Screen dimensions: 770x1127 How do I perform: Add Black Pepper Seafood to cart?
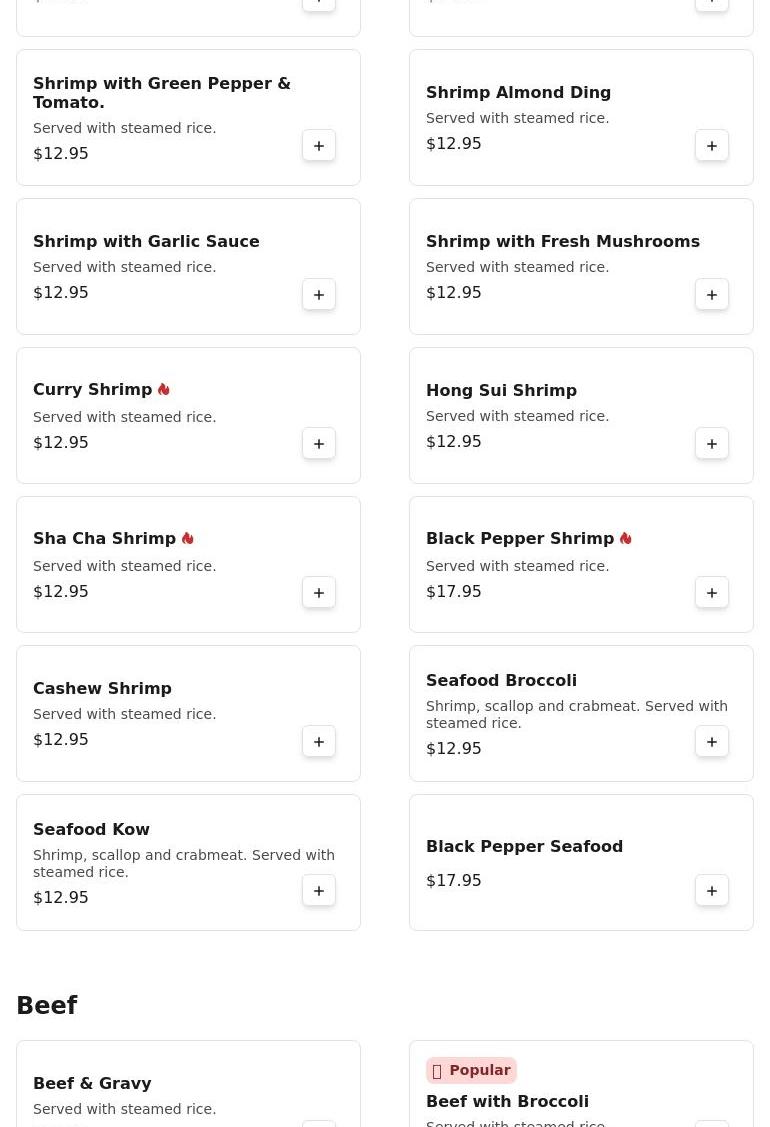point(712,891)
